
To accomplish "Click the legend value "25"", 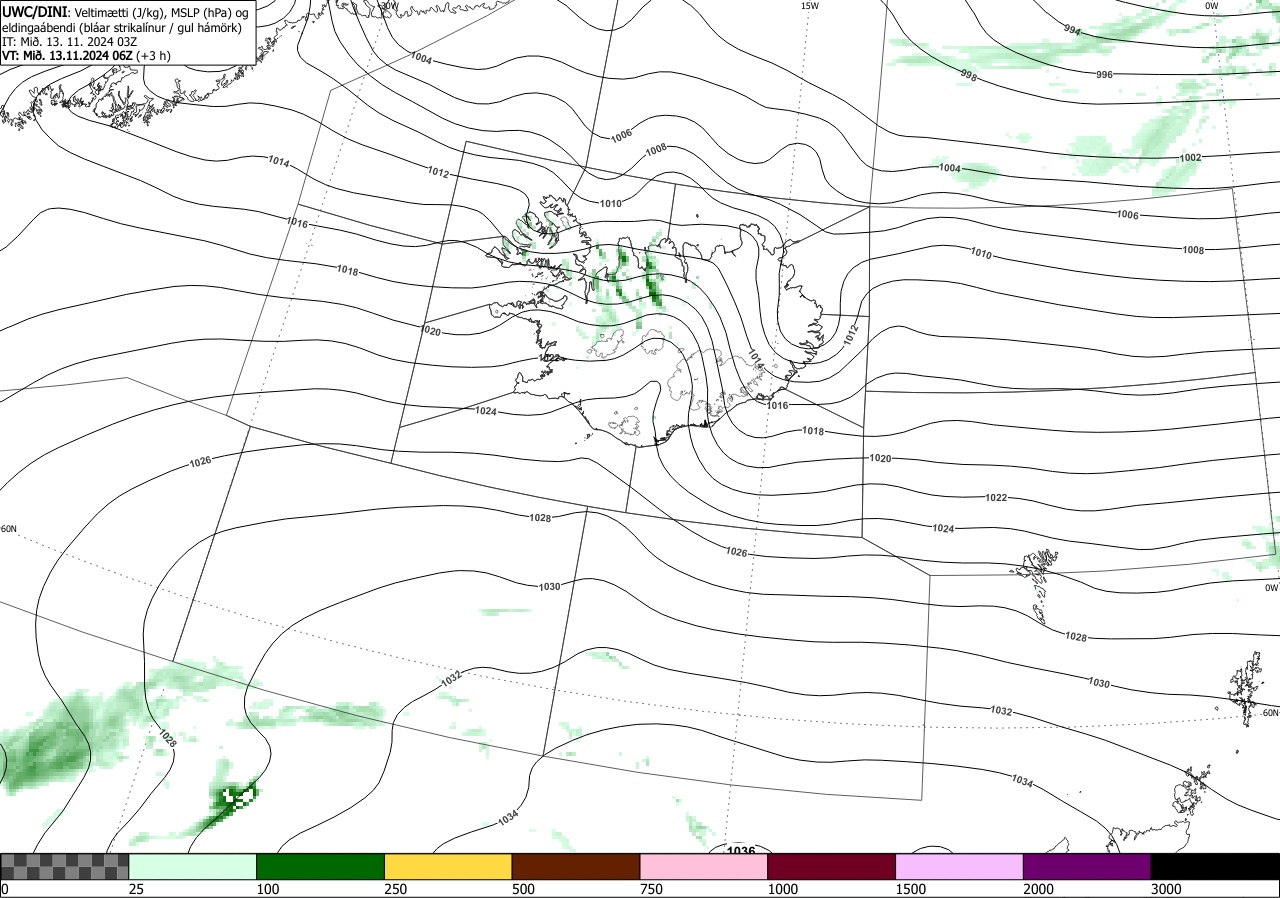I will (137, 889).
